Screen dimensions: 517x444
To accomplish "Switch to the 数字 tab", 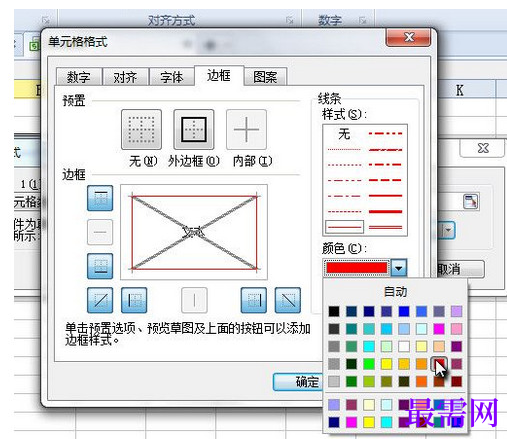I will click(x=79, y=77).
